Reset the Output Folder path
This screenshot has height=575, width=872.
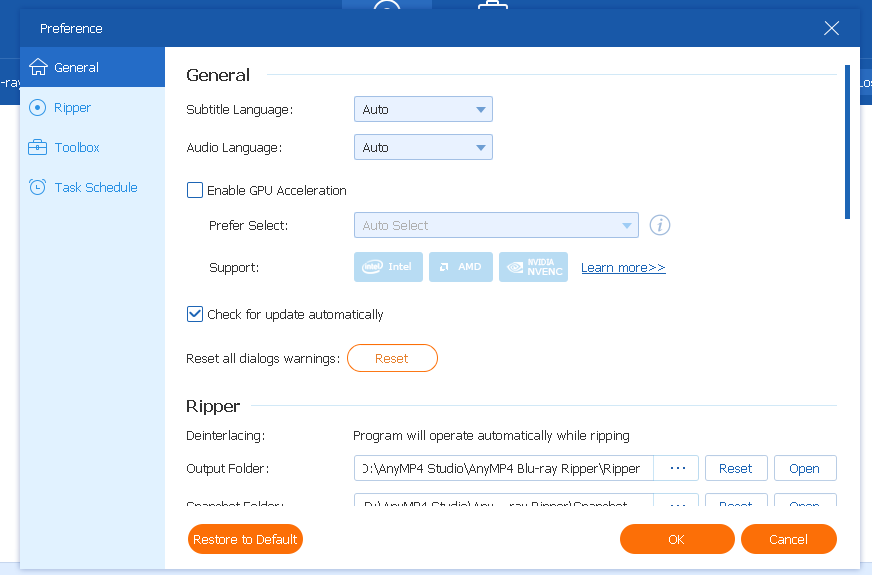coord(736,468)
